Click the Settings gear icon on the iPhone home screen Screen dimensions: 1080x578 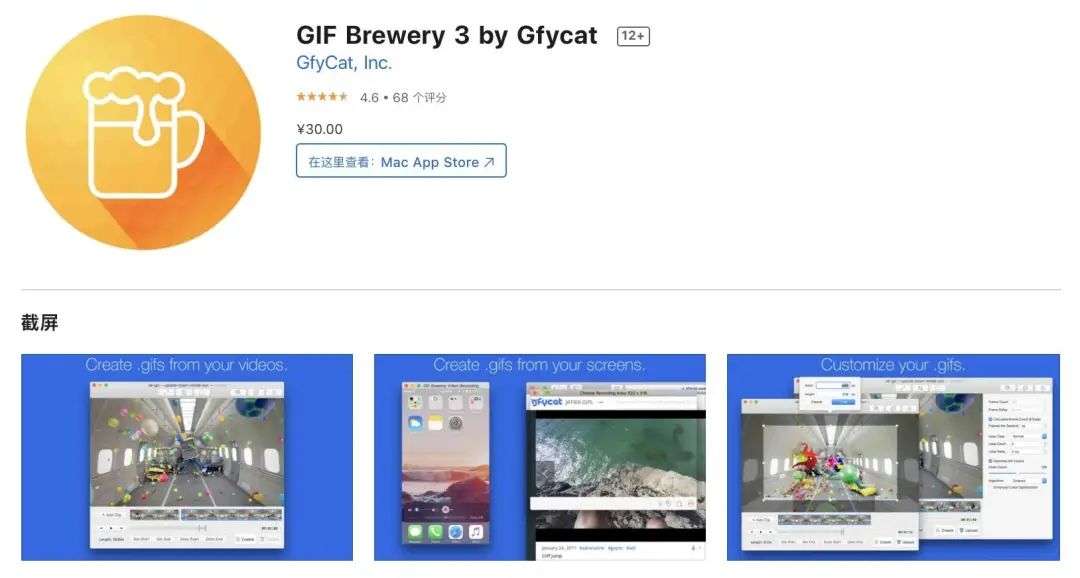click(455, 423)
